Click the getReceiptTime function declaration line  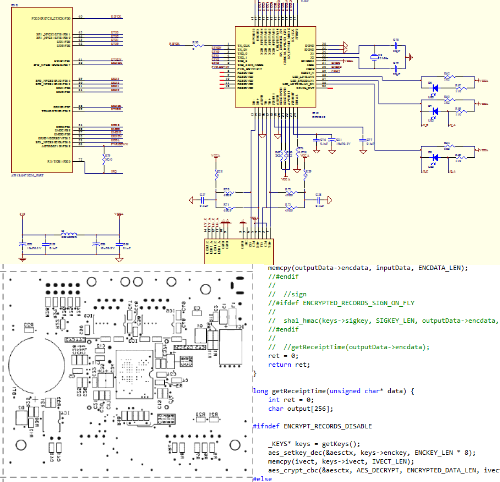[x=333, y=391]
